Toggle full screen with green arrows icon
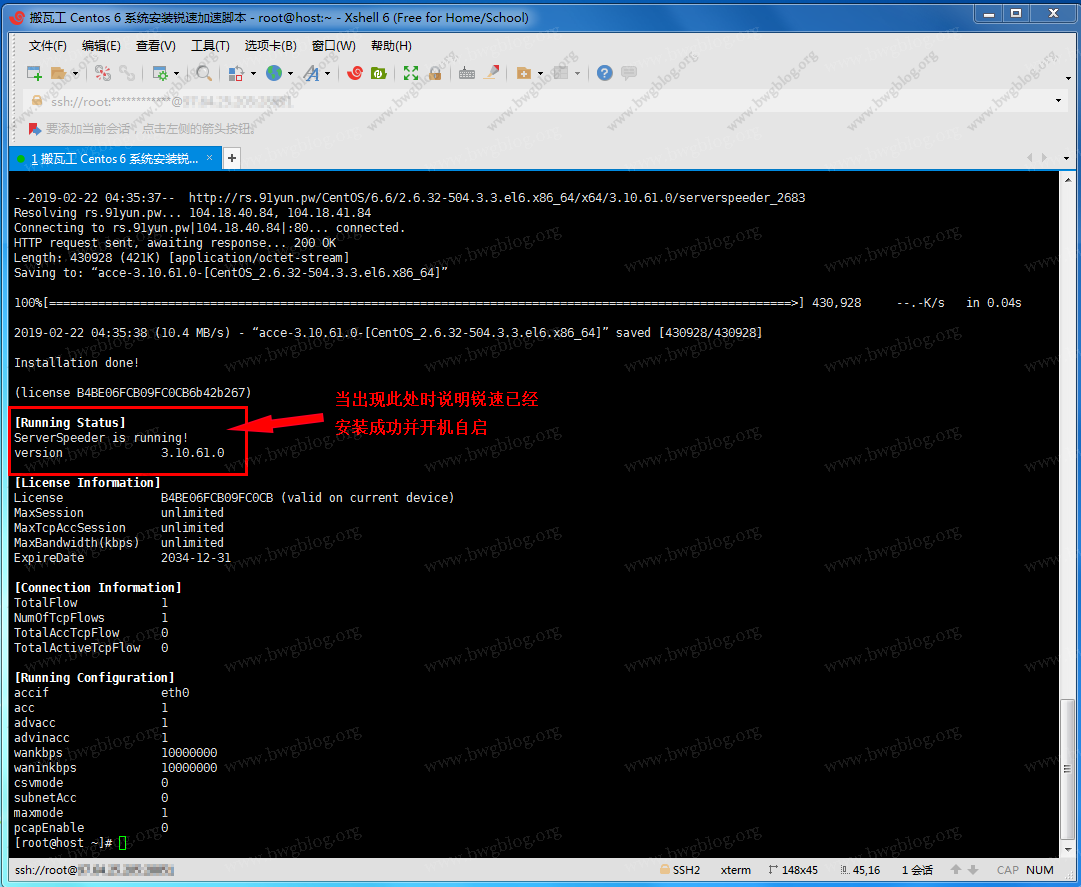 point(411,73)
